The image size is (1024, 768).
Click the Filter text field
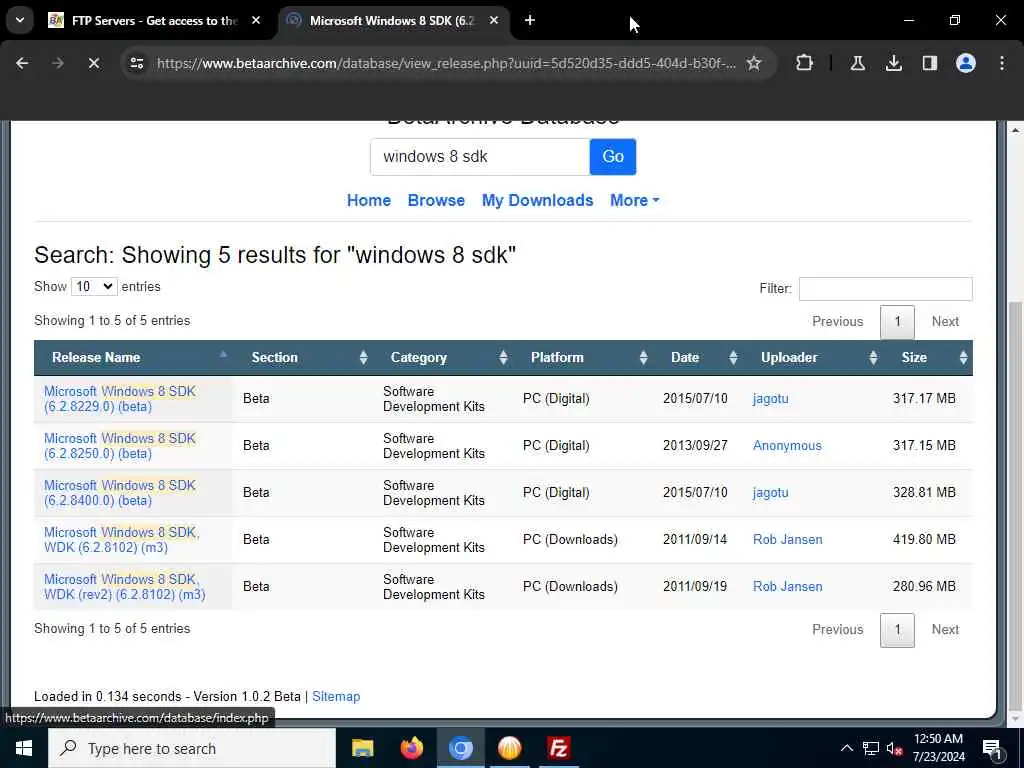point(885,289)
